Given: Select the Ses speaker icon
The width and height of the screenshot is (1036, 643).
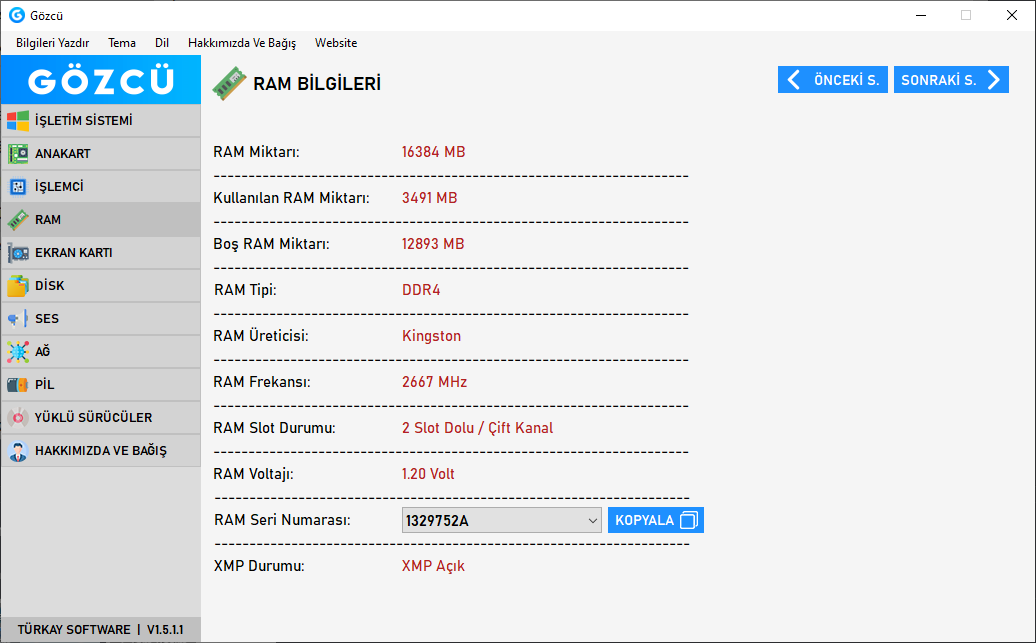Looking at the screenshot, I should [x=18, y=319].
